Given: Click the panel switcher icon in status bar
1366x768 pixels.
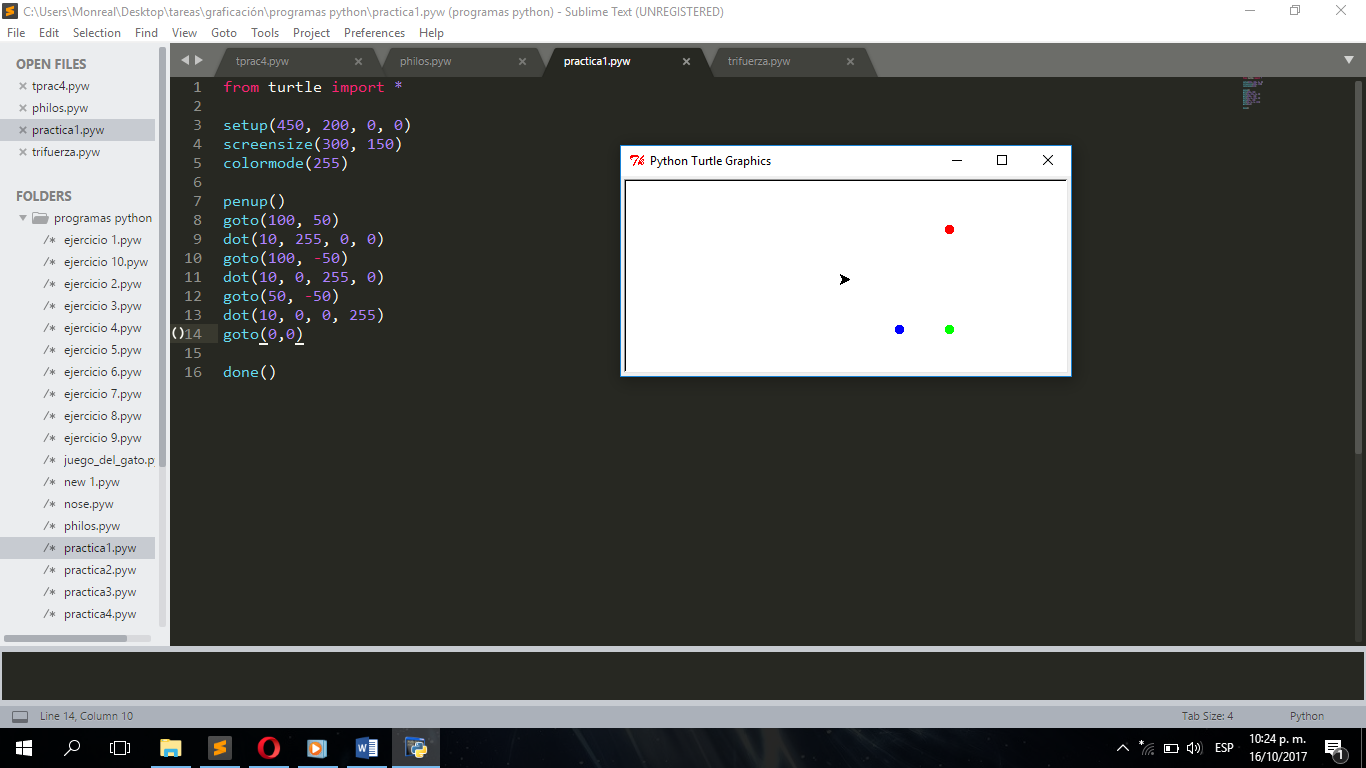Looking at the screenshot, I should click(19, 716).
